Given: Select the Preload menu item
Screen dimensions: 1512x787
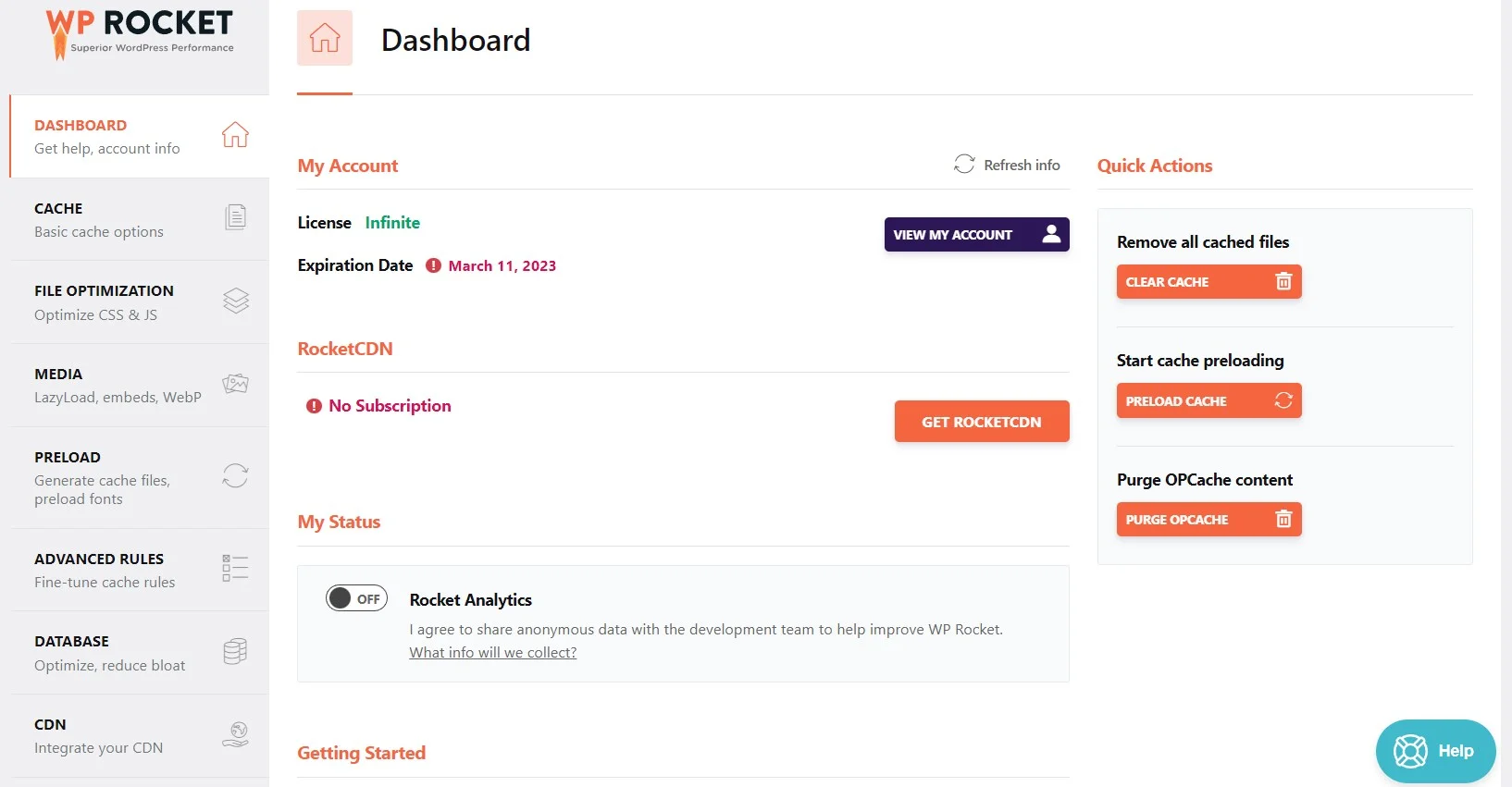Looking at the screenshot, I should pos(140,477).
